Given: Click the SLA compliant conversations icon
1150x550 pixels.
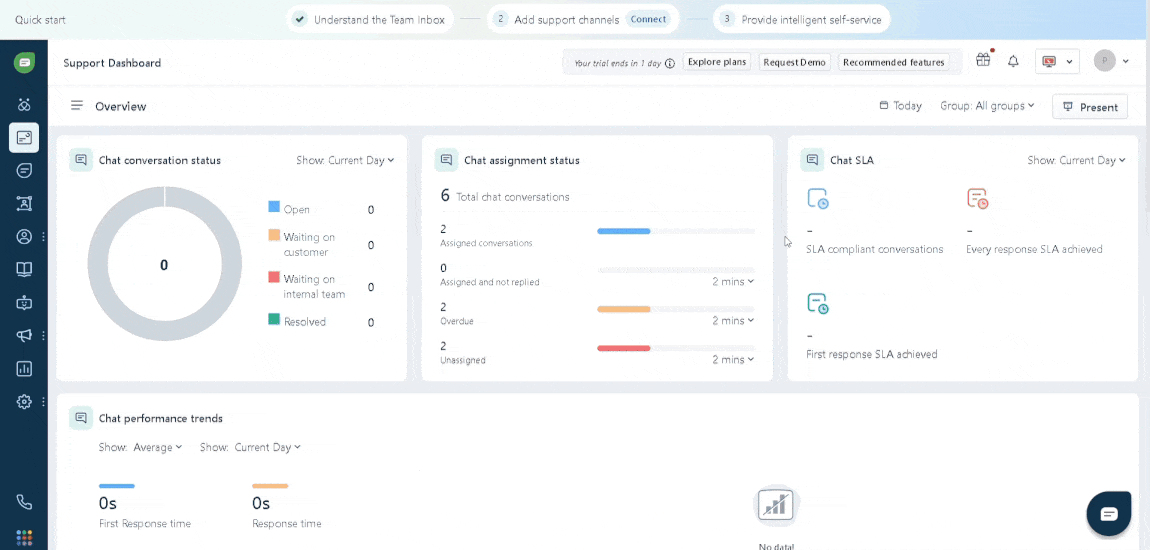Looking at the screenshot, I should [818, 199].
